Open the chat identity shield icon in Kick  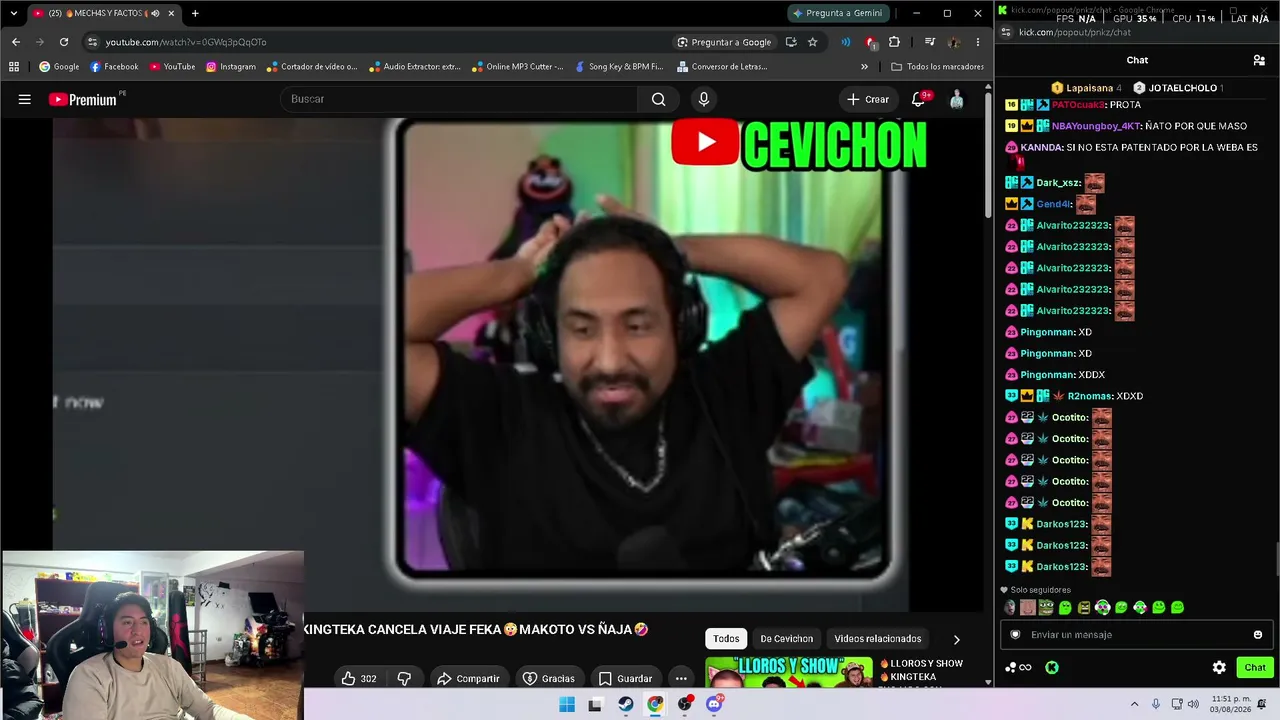pos(1016,635)
